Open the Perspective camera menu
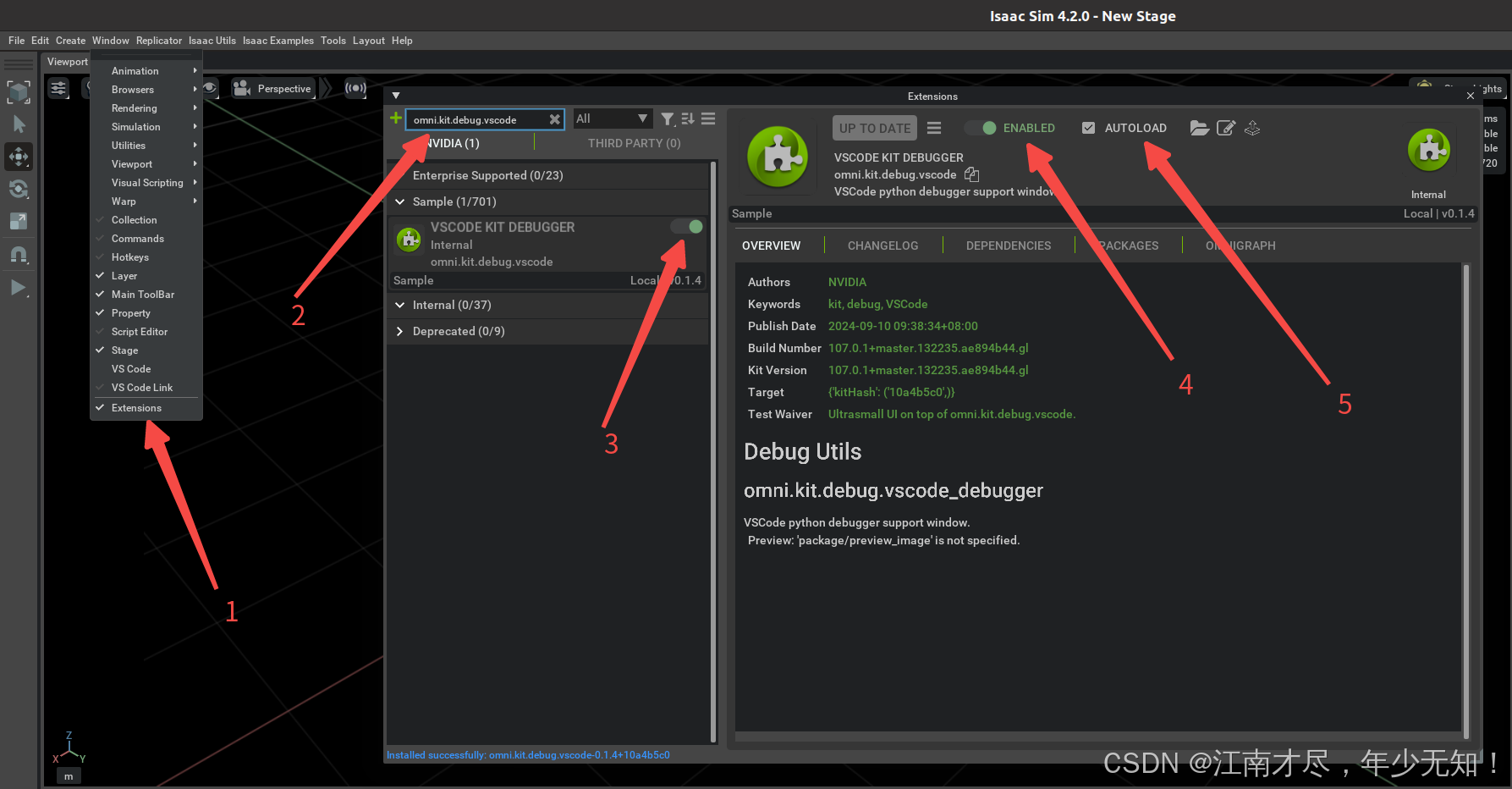The height and width of the screenshot is (789, 1512). coord(273,88)
